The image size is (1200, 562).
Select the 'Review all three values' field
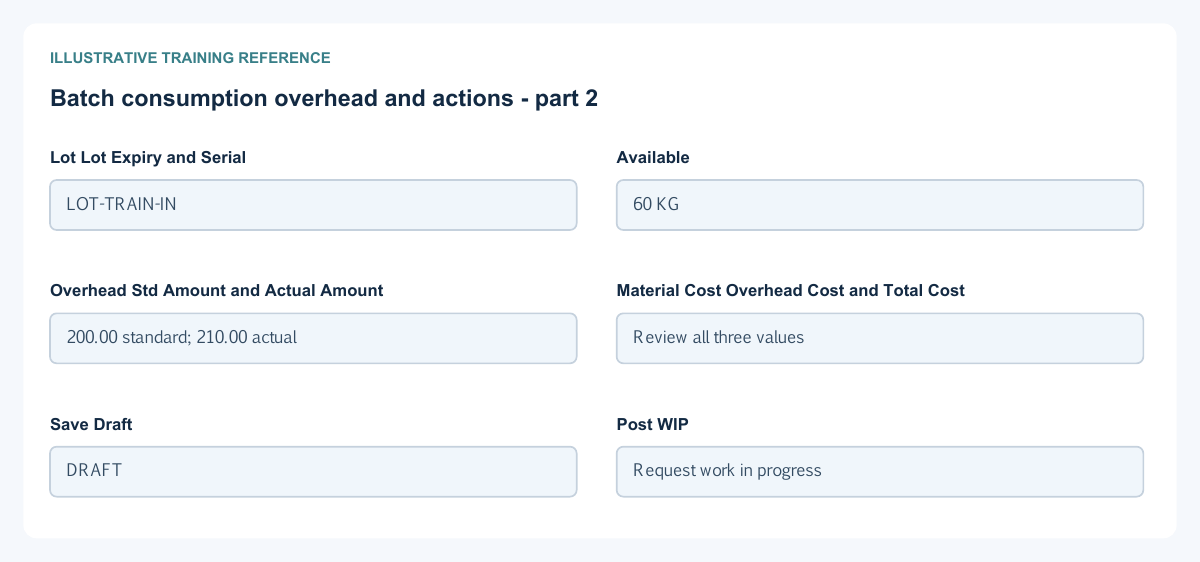point(880,338)
